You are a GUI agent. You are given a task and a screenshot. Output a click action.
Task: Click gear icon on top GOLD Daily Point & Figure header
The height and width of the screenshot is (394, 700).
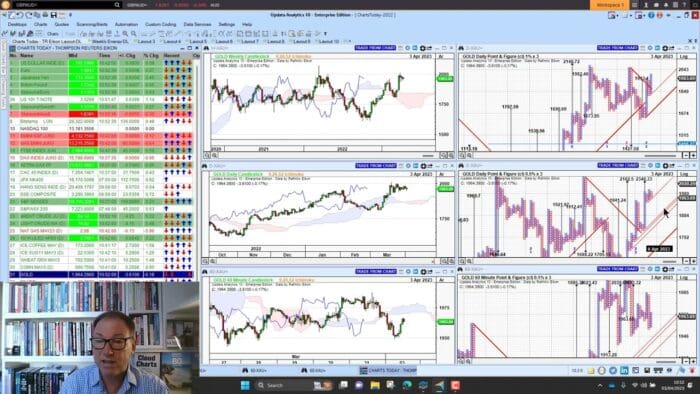(665, 48)
